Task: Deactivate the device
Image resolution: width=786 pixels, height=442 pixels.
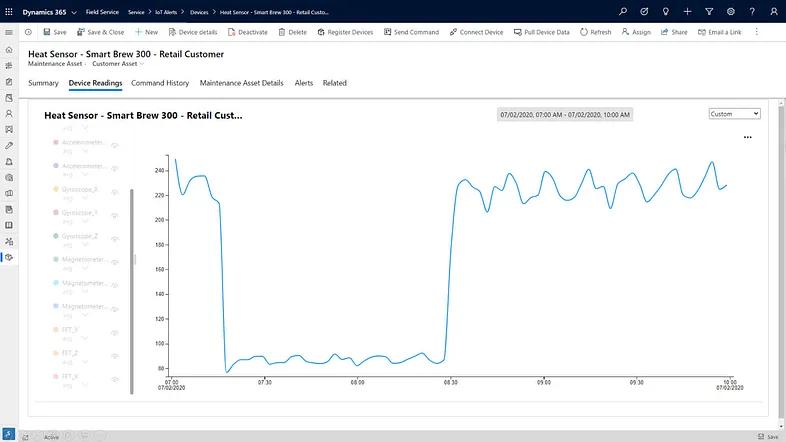Action: tap(248, 32)
